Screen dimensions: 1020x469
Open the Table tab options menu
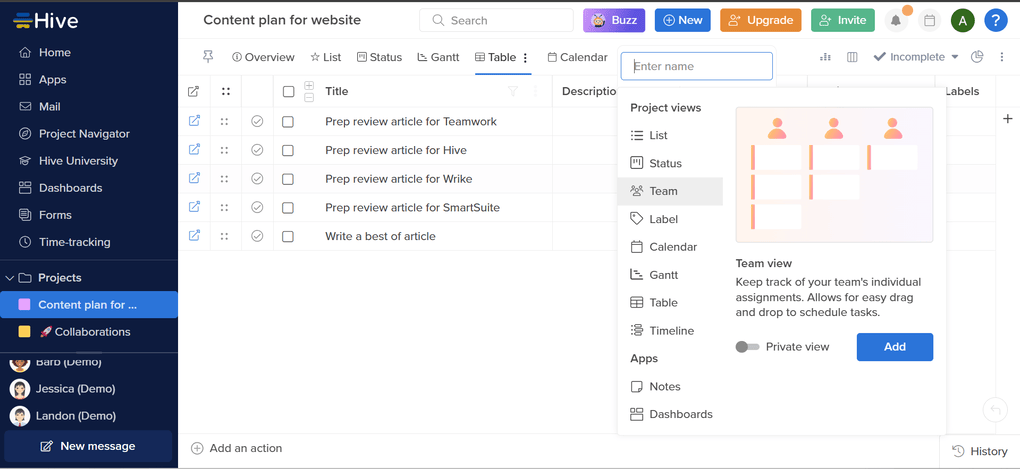click(x=526, y=58)
